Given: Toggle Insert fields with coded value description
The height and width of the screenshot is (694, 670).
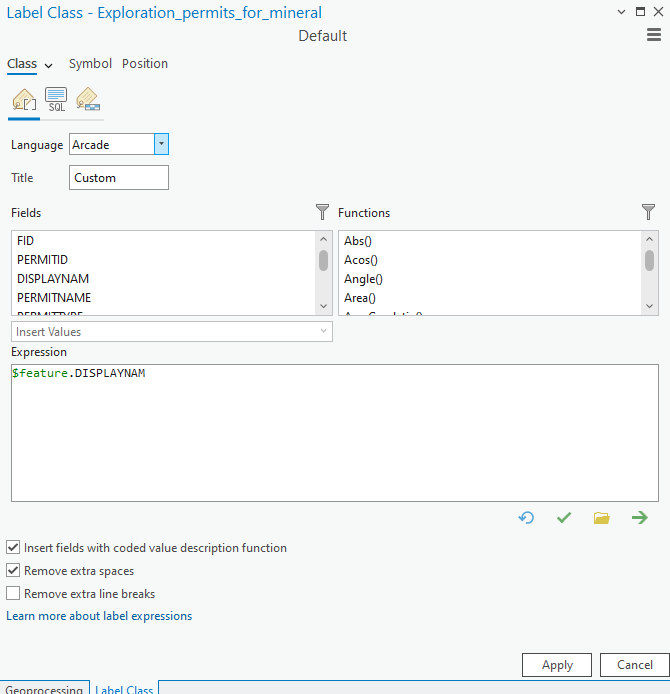Looking at the screenshot, I should (13, 547).
